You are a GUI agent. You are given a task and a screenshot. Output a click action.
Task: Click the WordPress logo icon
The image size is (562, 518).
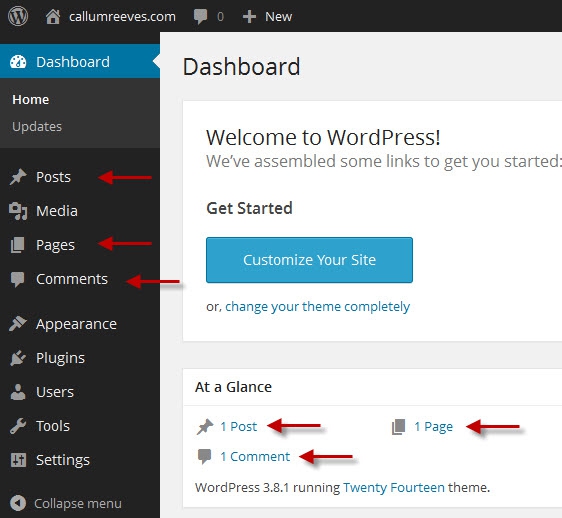point(18,16)
